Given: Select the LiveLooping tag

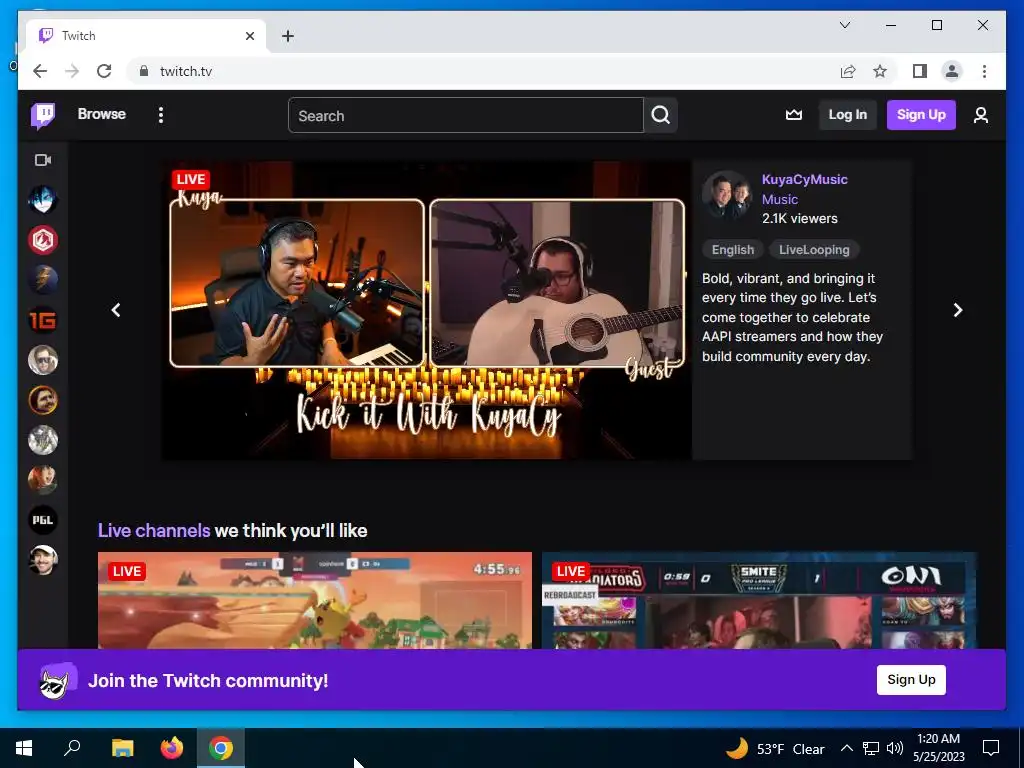Looking at the screenshot, I should [814, 250].
